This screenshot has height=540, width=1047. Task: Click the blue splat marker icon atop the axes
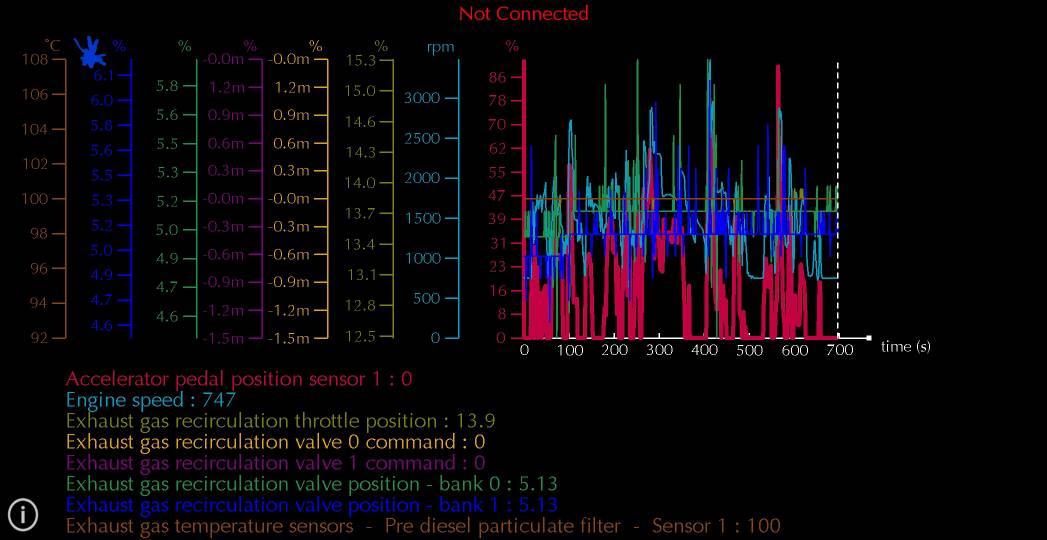(91, 50)
